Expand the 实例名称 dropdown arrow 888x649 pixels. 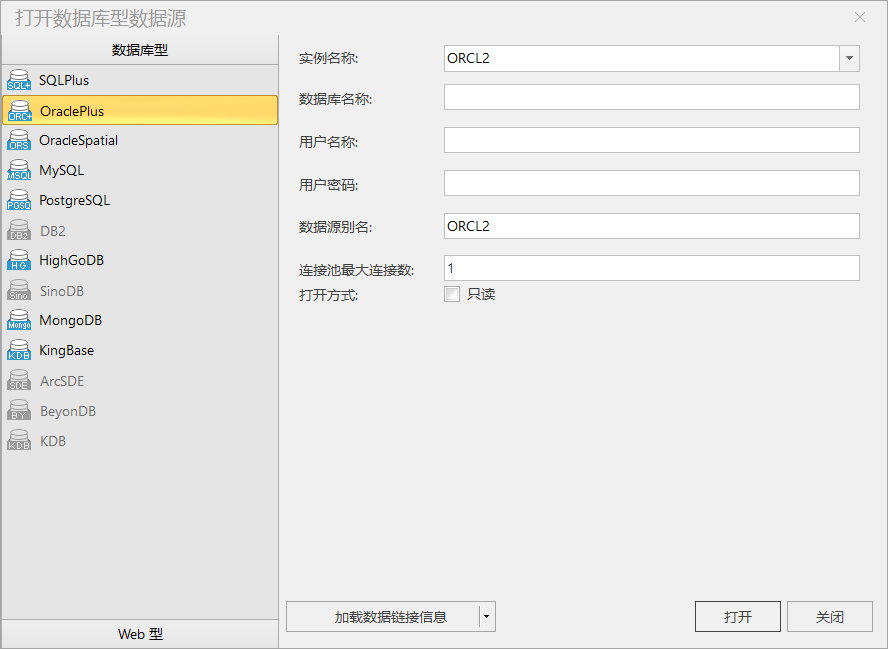point(849,58)
